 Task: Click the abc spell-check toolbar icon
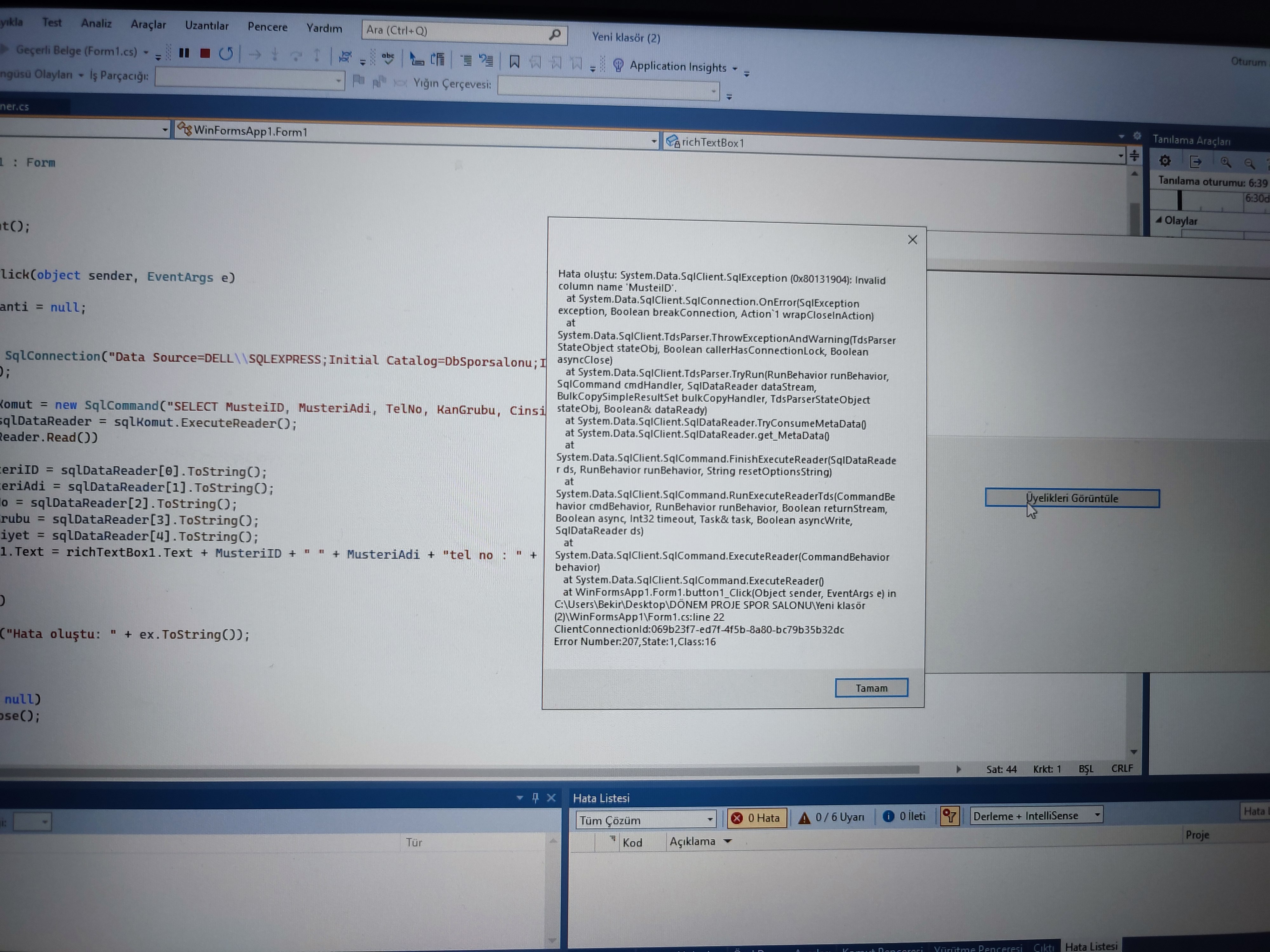click(x=388, y=58)
